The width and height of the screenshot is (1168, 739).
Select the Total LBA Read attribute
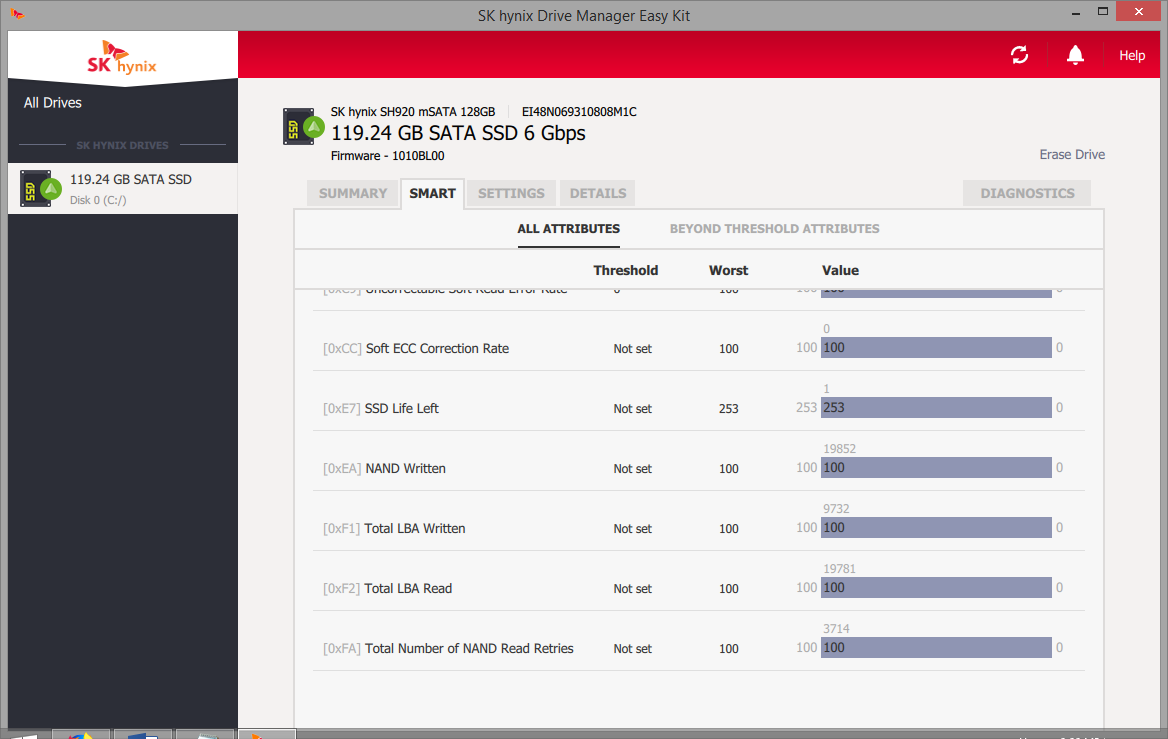pos(699,581)
